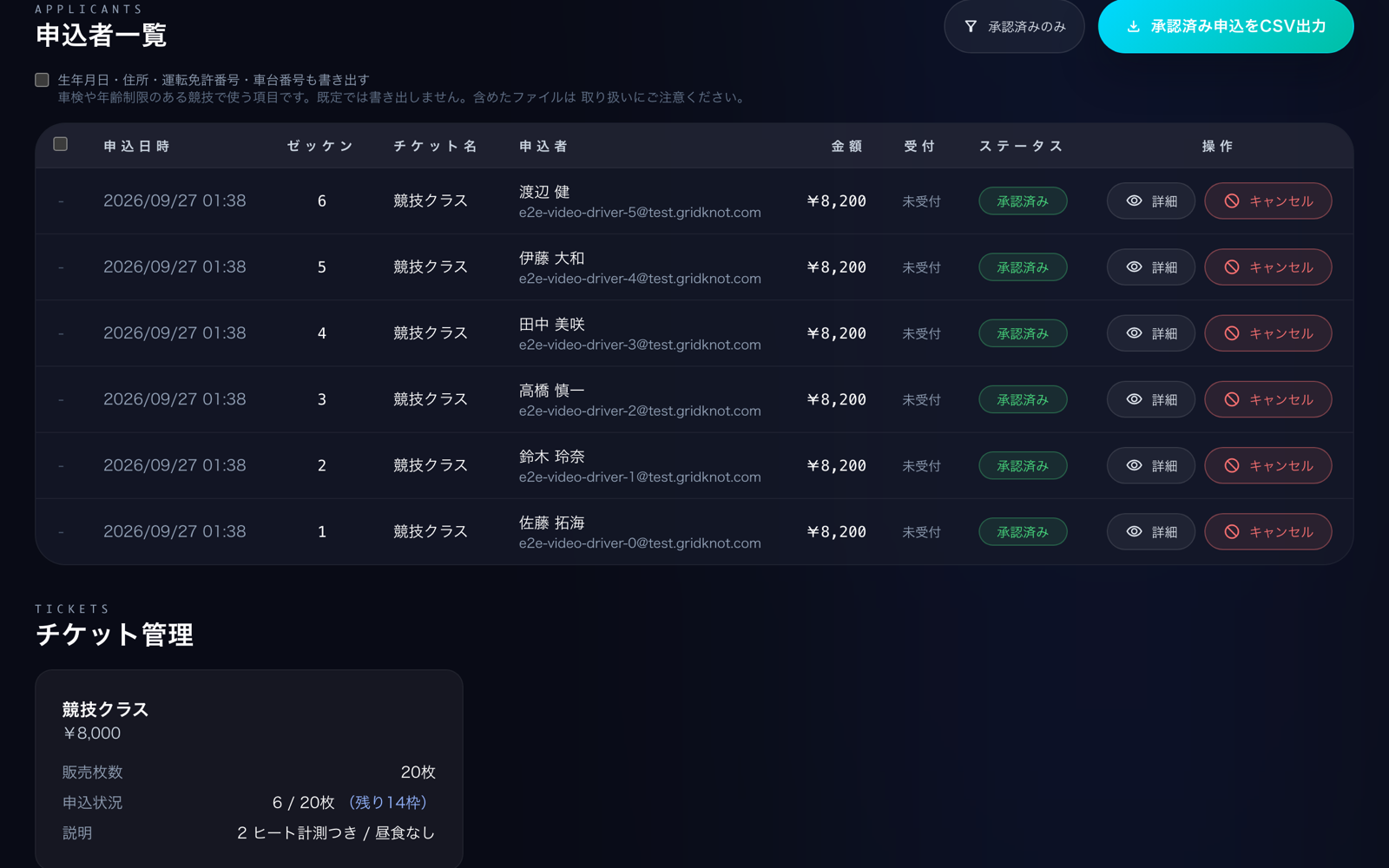Click the name 田中 美咲
This screenshot has width=1389, height=868.
(552, 325)
